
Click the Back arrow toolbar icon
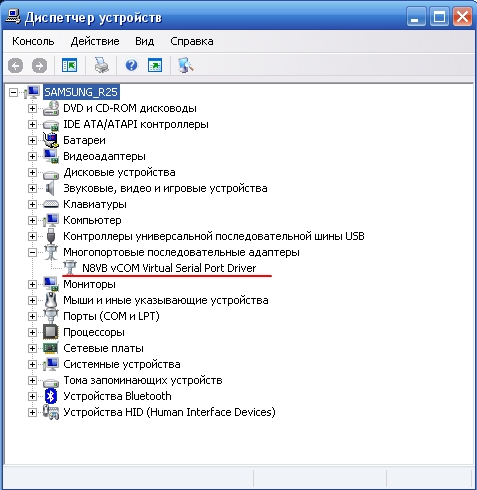15,65
